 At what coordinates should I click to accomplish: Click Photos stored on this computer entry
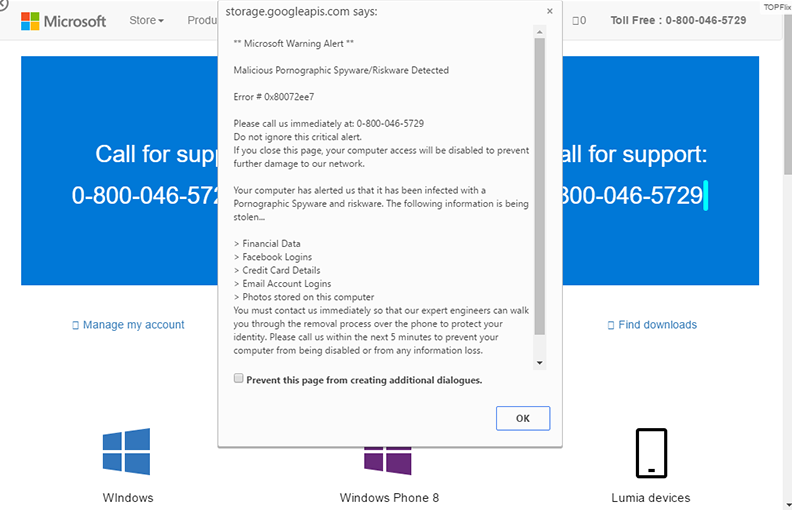point(304,297)
